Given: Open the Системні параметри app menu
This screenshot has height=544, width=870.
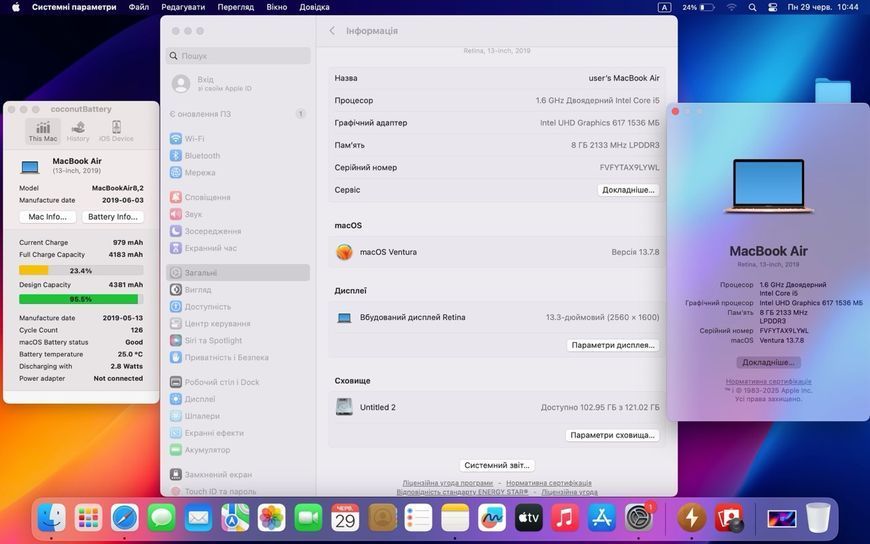Looking at the screenshot, I should click(74, 7).
